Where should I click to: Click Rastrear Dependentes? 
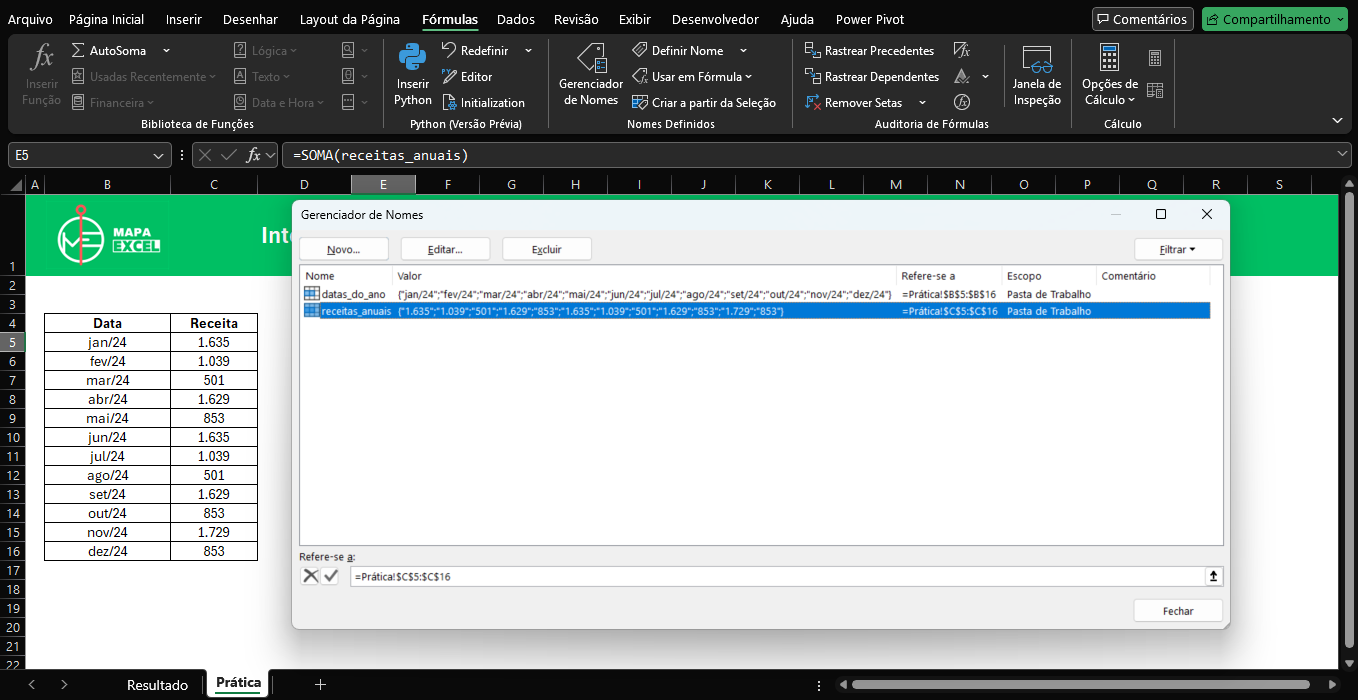coord(872,76)
